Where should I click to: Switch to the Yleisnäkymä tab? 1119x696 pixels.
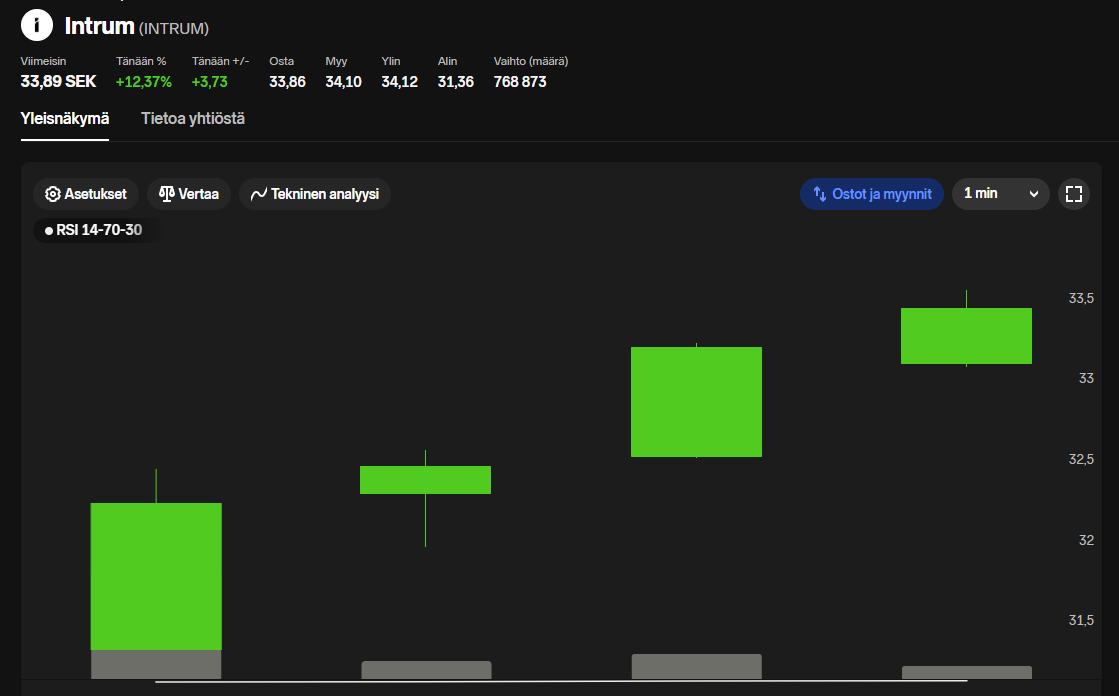point(65,119)
